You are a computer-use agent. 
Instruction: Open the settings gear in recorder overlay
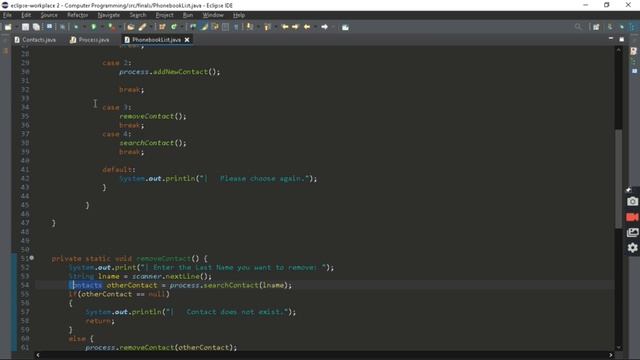(x=632, y=248)
